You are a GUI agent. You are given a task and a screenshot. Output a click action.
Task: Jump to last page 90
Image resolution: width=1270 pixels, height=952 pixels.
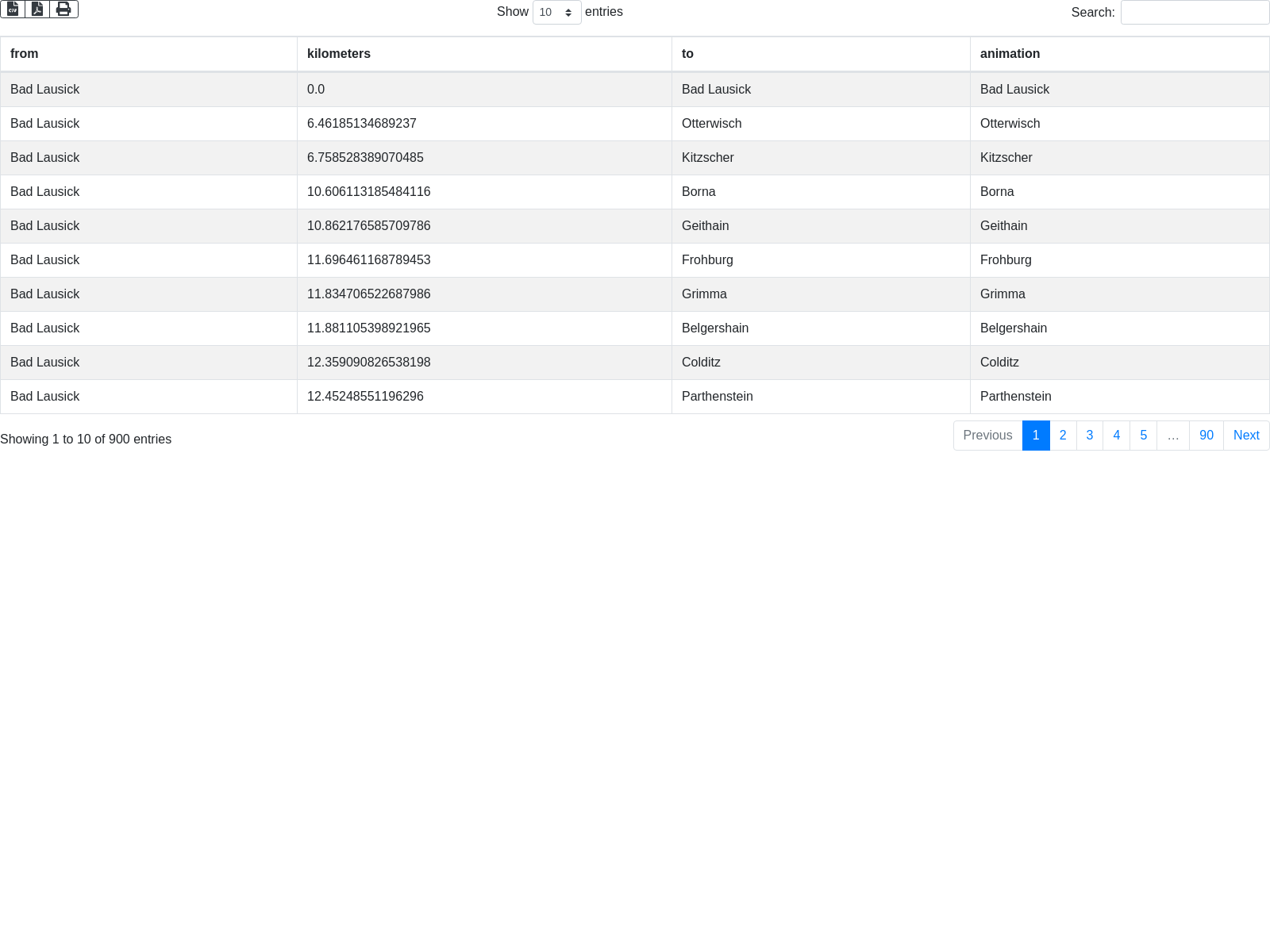tap(1206, 436)
